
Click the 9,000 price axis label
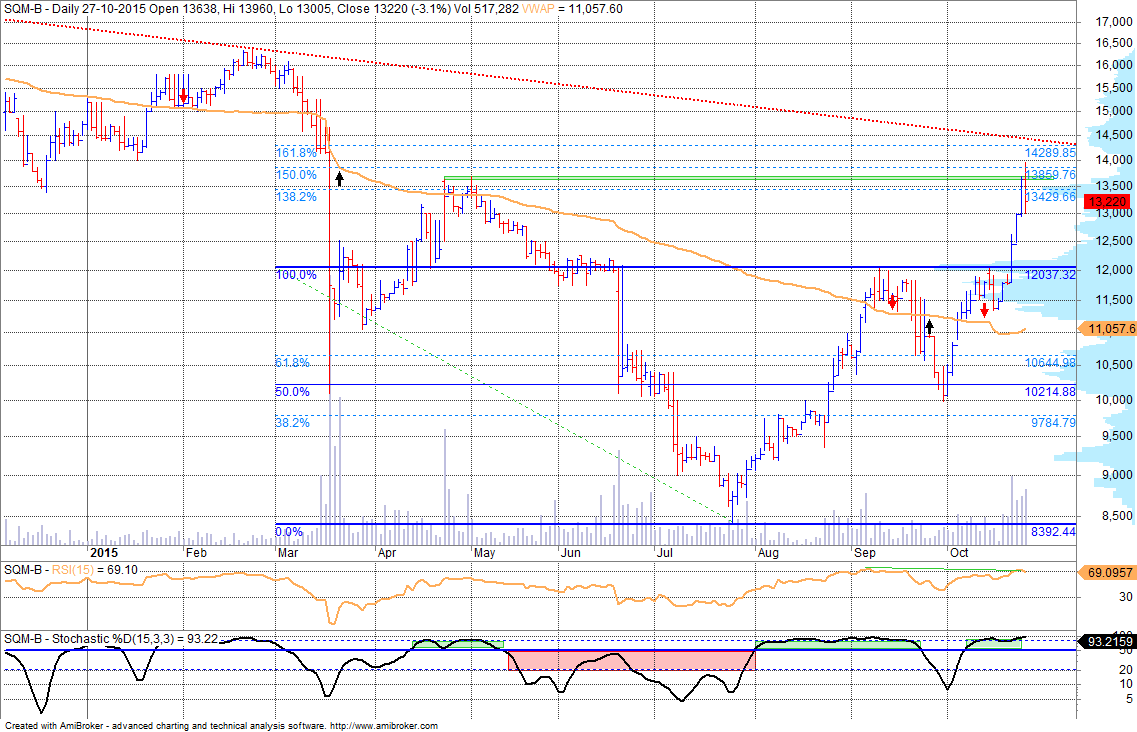[x=1116, y=474]
